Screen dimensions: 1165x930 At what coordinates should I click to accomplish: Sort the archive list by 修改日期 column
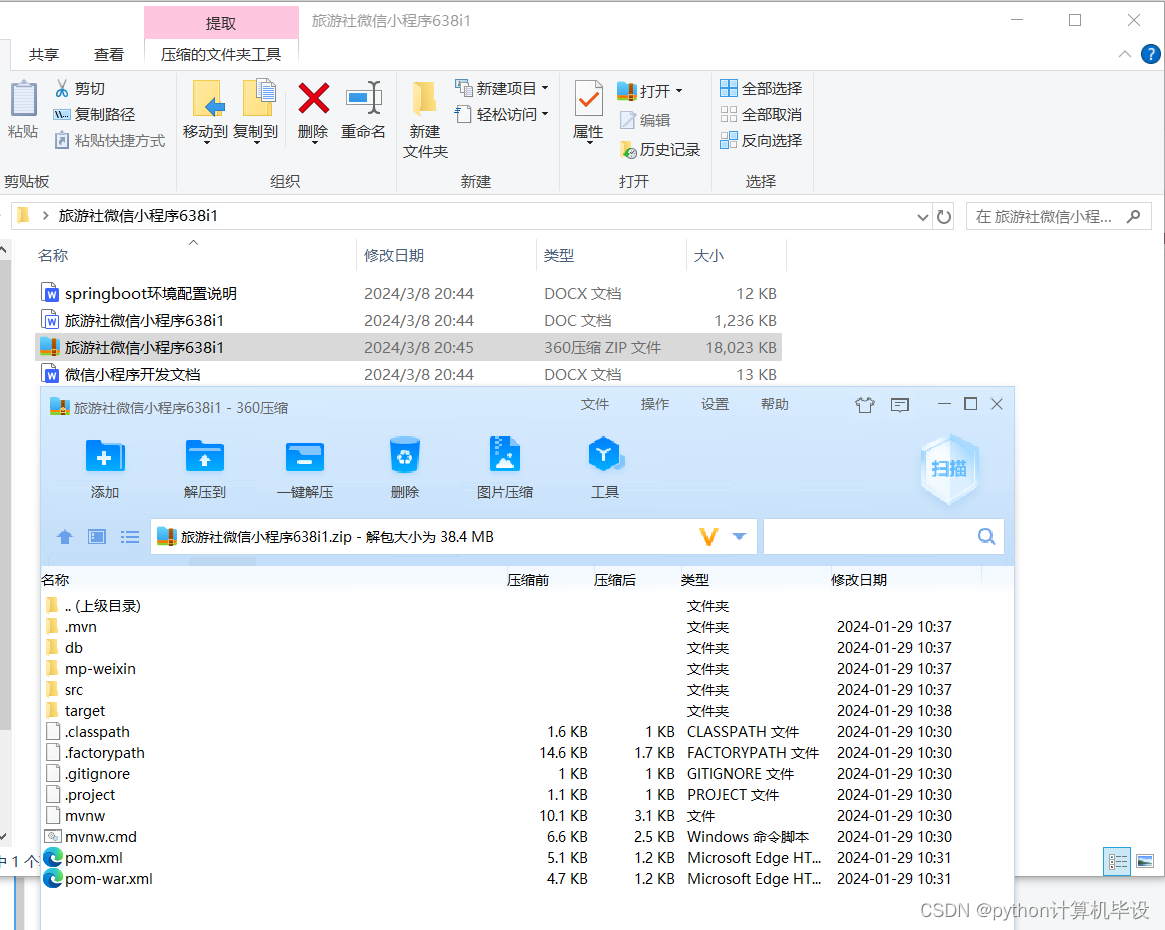pyautogui.click(x=859, y=580)
